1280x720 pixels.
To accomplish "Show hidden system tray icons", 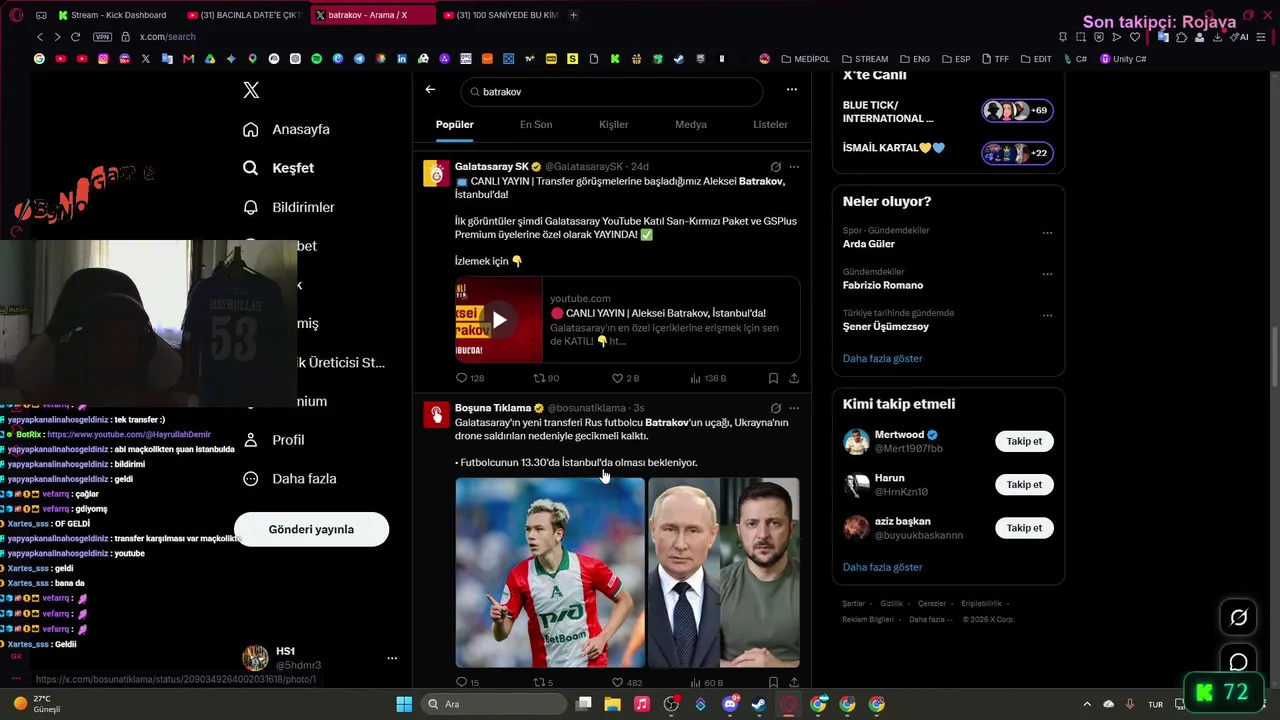I will tap(1088, 704).
